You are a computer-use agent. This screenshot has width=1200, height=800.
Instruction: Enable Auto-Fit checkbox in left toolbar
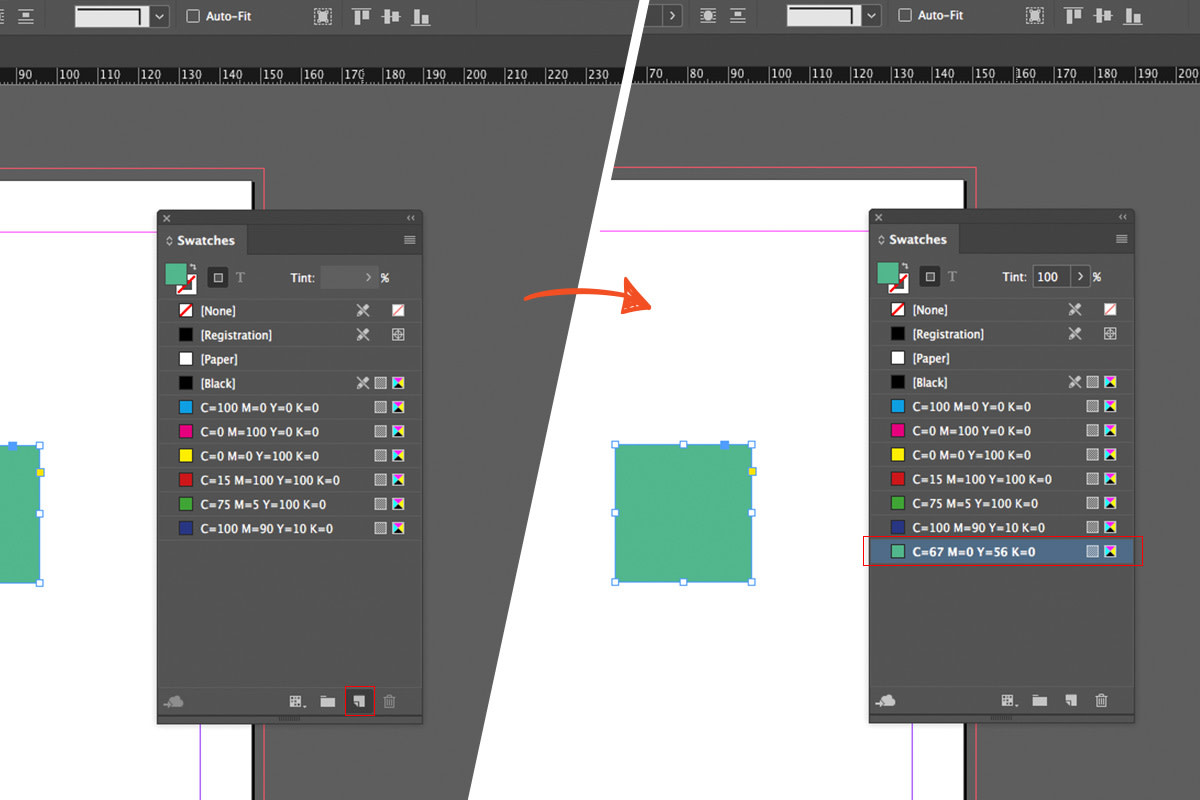pos(193,16)
